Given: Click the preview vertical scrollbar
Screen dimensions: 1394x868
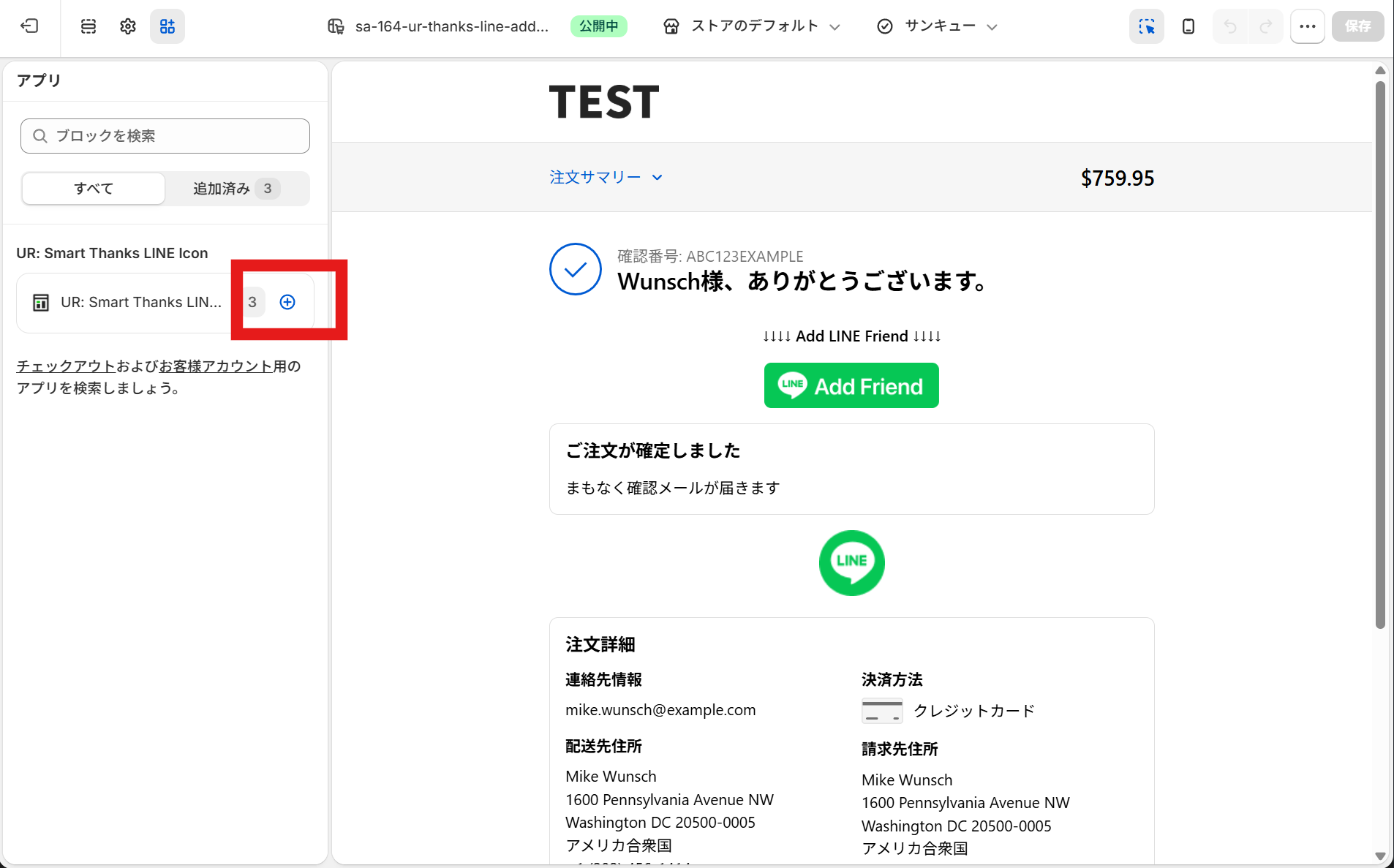Looking at the screenshot, I should coord(1380,355).
